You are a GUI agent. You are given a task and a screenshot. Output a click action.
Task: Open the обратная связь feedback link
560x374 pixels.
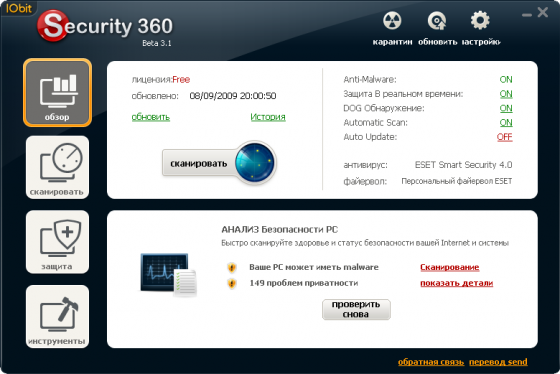(431, 362)
